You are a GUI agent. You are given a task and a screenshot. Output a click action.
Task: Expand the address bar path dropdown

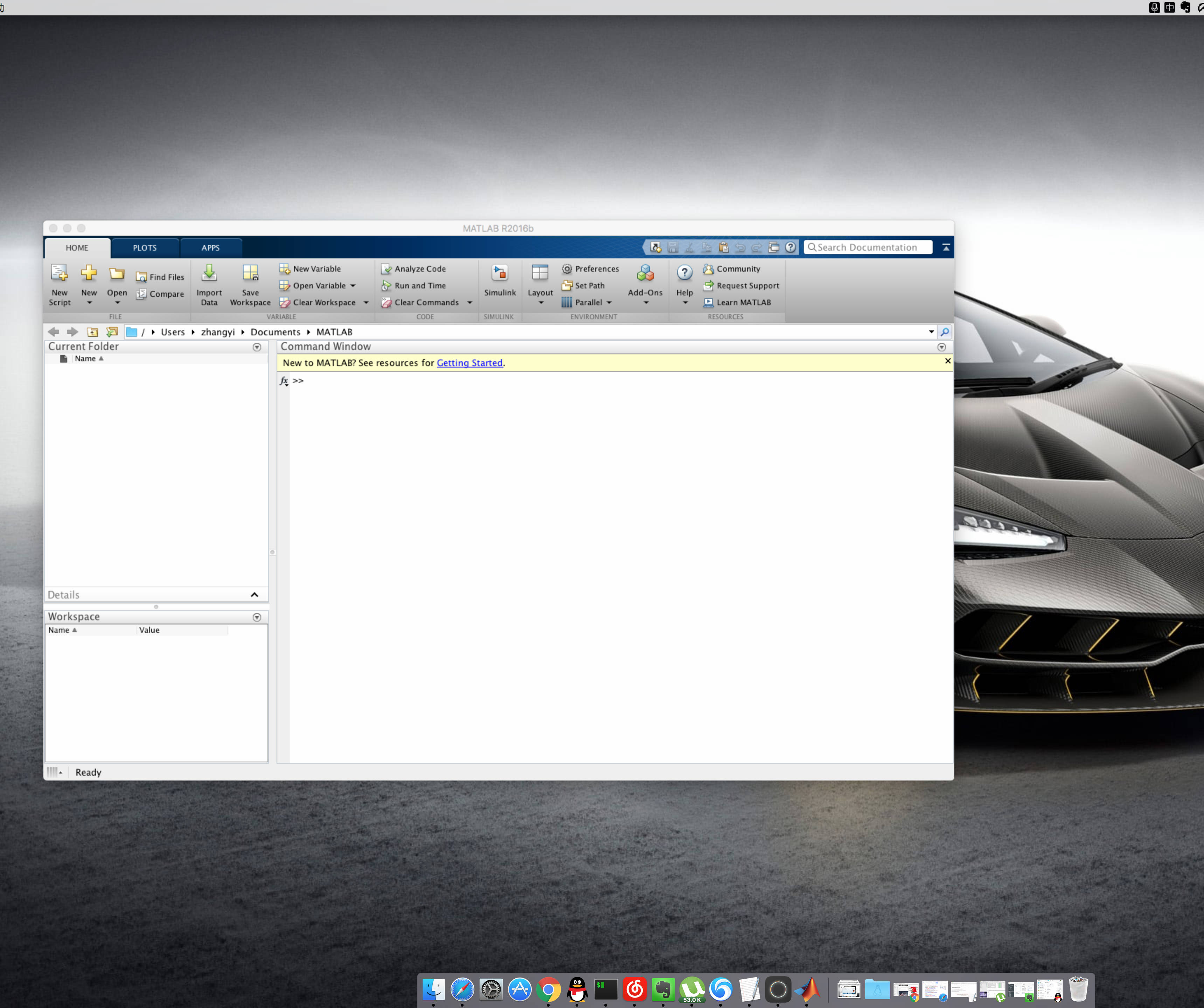pyautogui.click(x=931, y=332)
